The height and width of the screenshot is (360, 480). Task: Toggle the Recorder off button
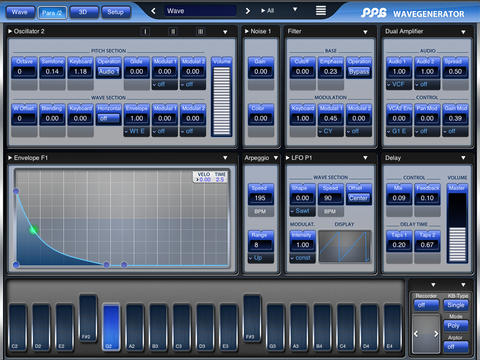pyautogui.click(x=426, y=305)
